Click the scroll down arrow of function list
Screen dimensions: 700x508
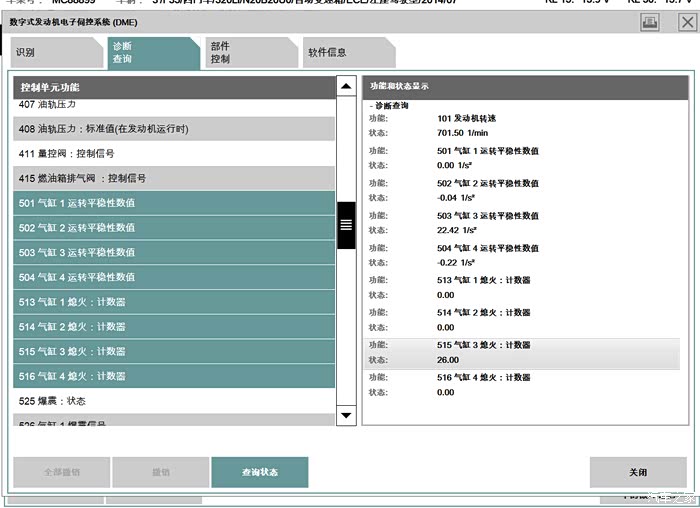(x=346, y=414)
